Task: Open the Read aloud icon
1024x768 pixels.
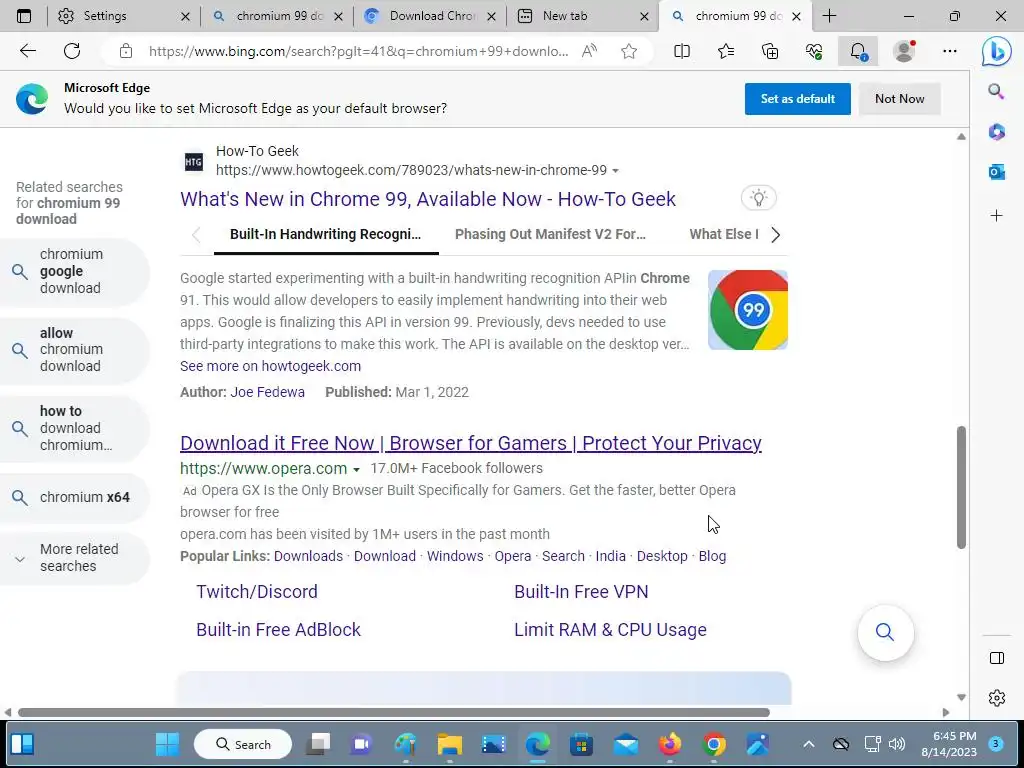Action: pos(589,51)
